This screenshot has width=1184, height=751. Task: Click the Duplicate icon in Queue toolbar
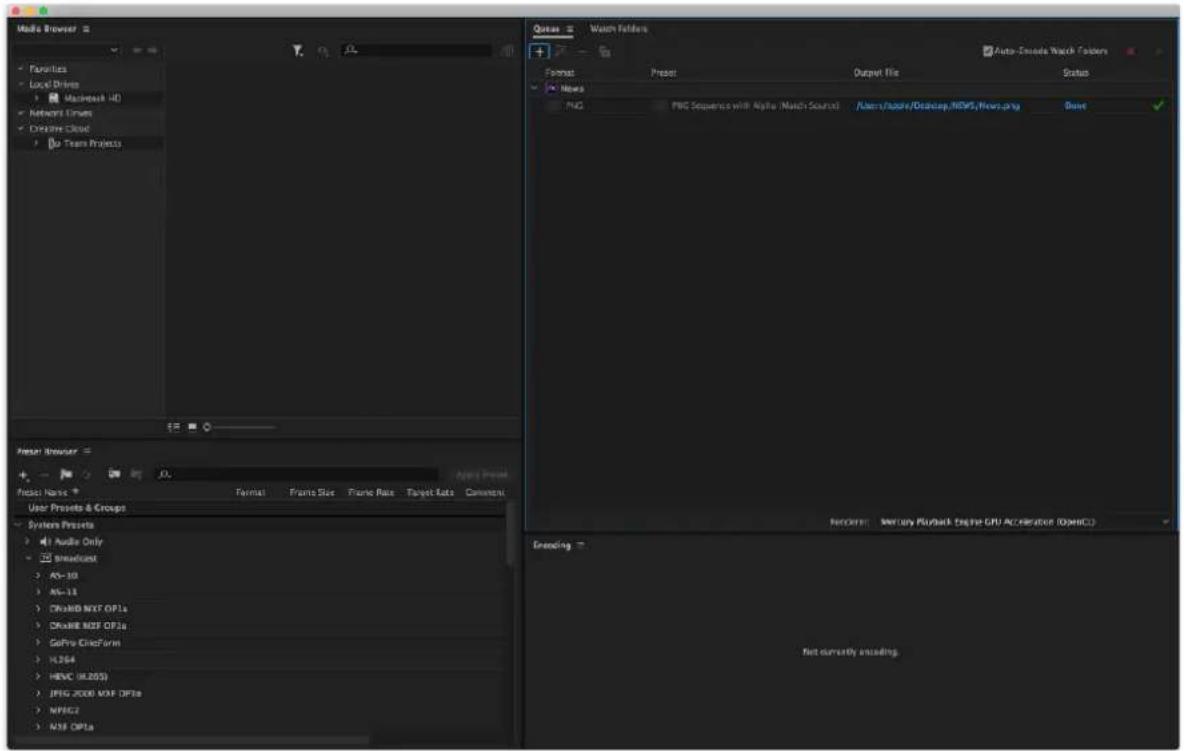pyautogui.click(x=605, y=51)
